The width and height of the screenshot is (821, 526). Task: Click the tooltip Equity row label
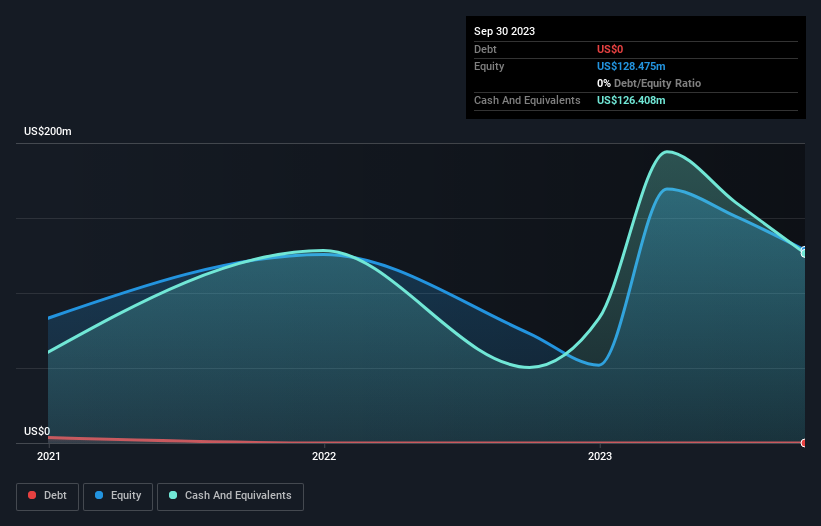tap(489, 66)
